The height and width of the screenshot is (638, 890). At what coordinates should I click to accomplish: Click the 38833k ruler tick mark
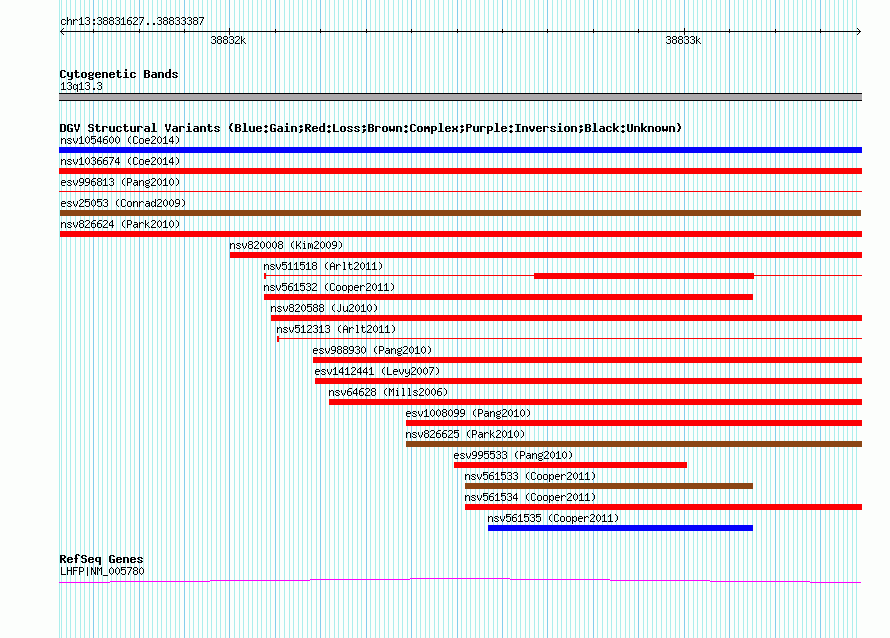tap(684, 31)
